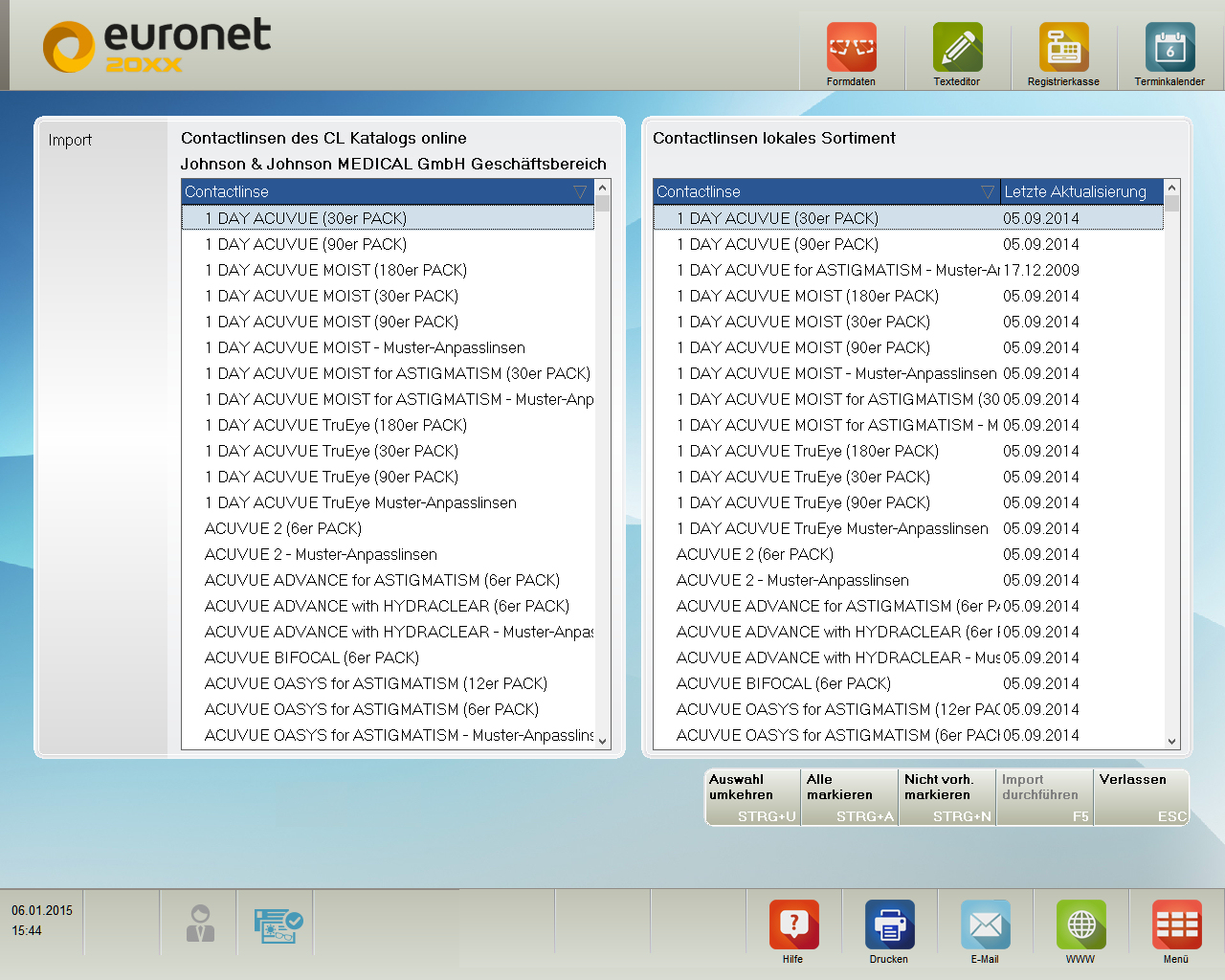Select catalog row ACUVUE ADVANCE with HYDRACLEAR (6er PACK)

(388, 606)
